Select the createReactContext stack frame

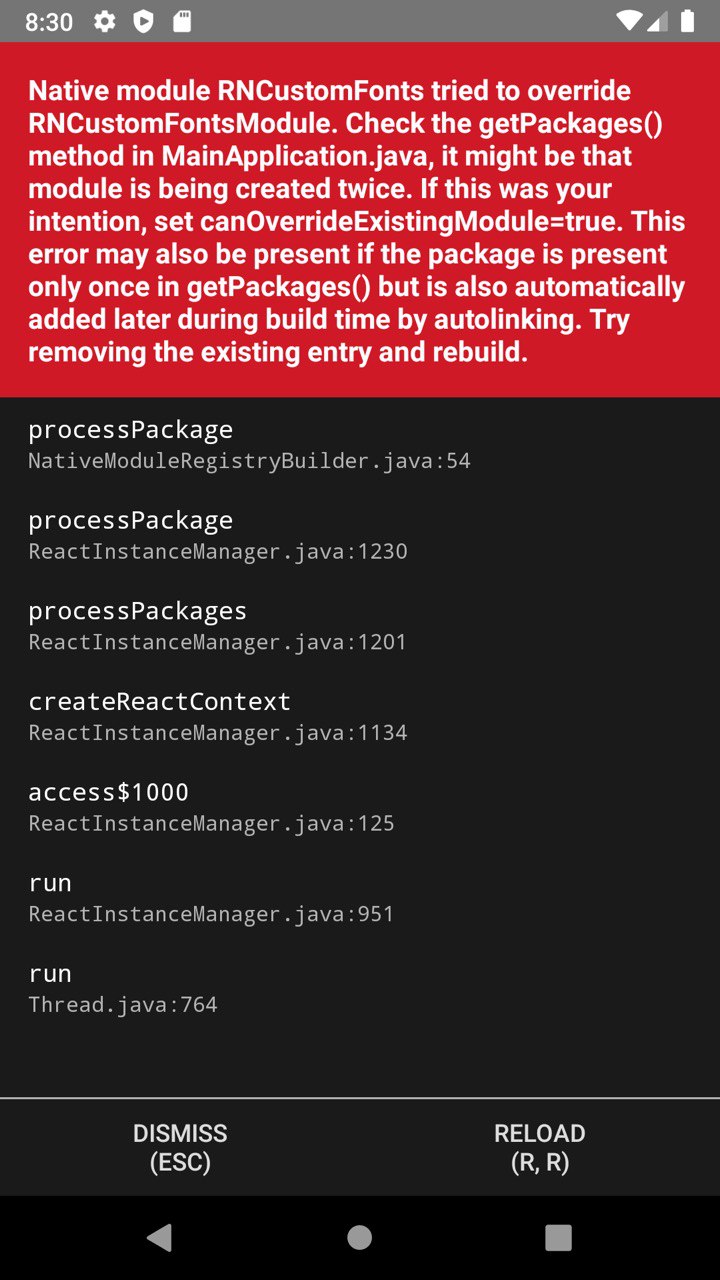pyautogui.click(x=360, y=716)
